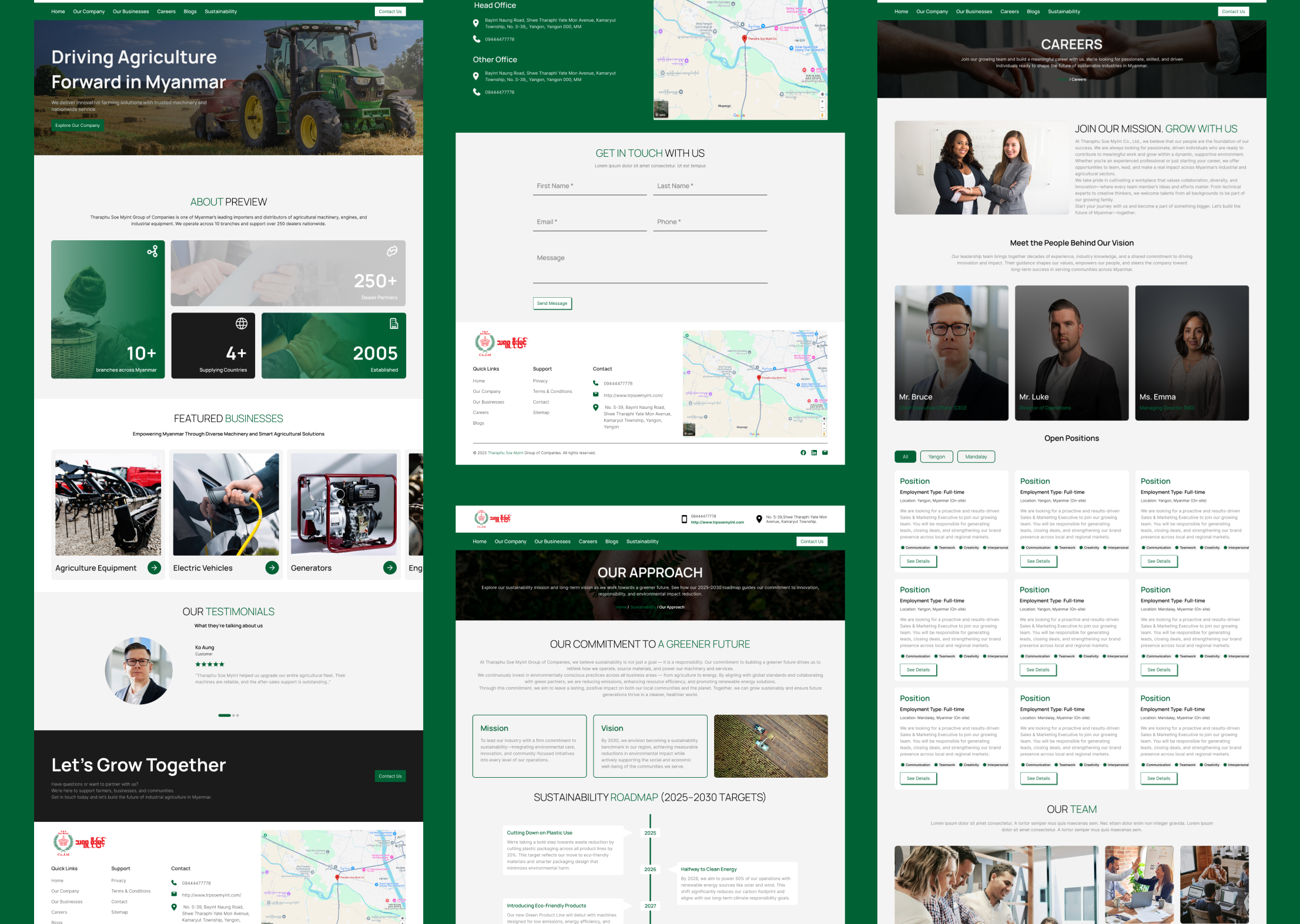Select the All filter under Open Positions
Image resolution: width=1300 pixels, height=924 pixels.
pyautogui.click(x=905, y=456)
